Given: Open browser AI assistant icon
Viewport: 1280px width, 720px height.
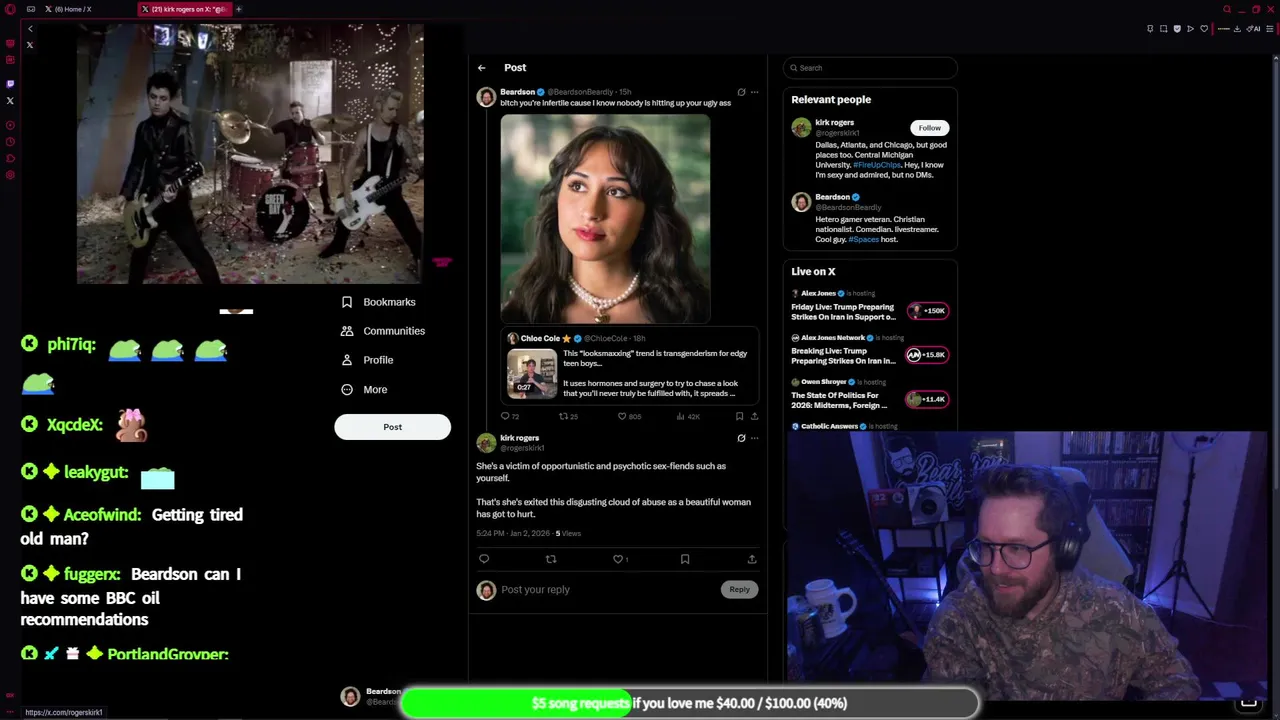Looking at the screenshot, I should click(x=1255, y=29).
